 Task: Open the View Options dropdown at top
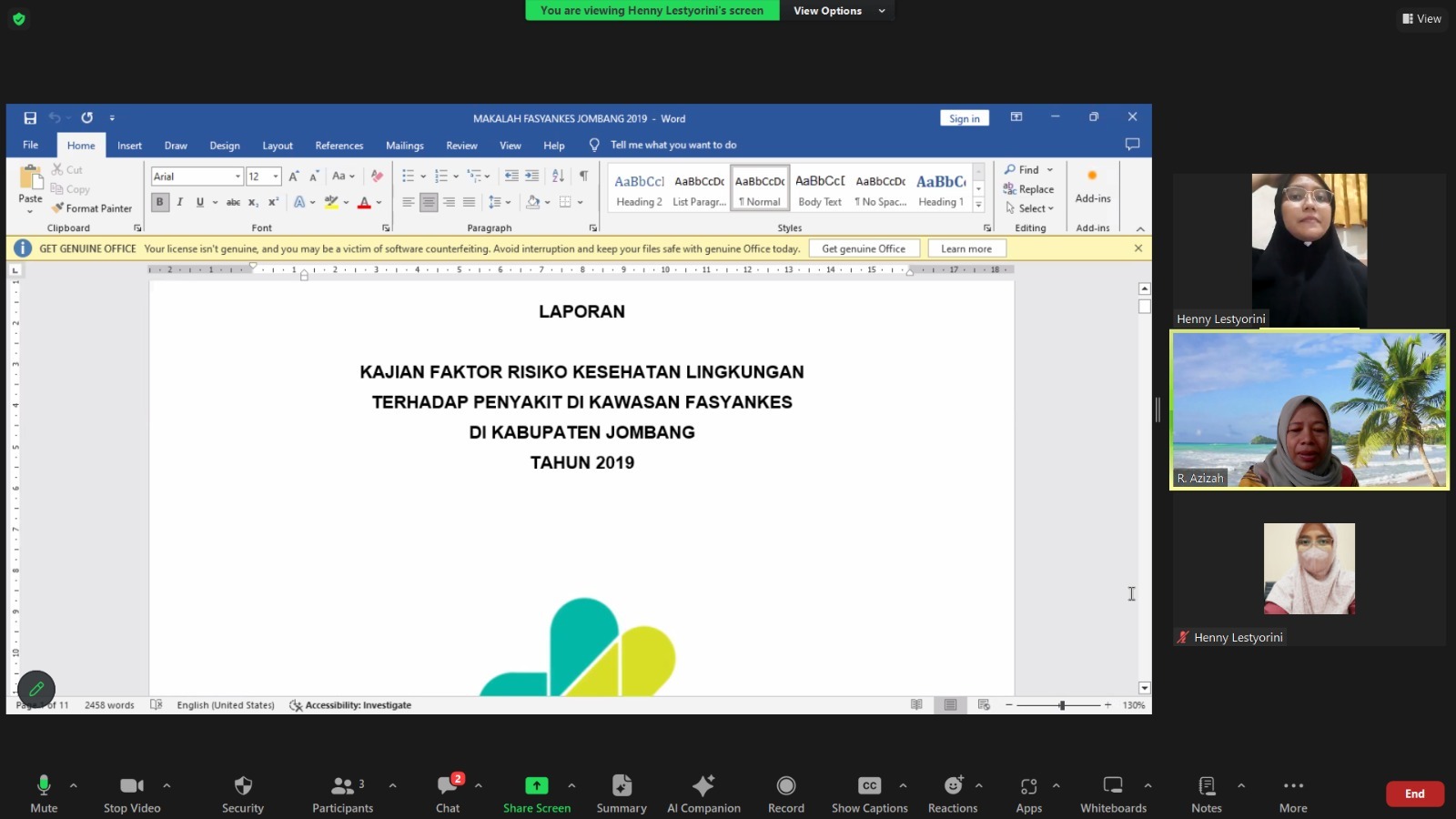pos(838,10)
